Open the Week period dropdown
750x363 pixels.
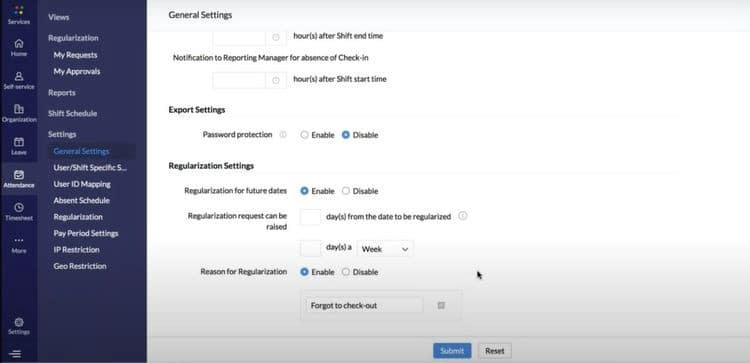[x=385, y=249]
